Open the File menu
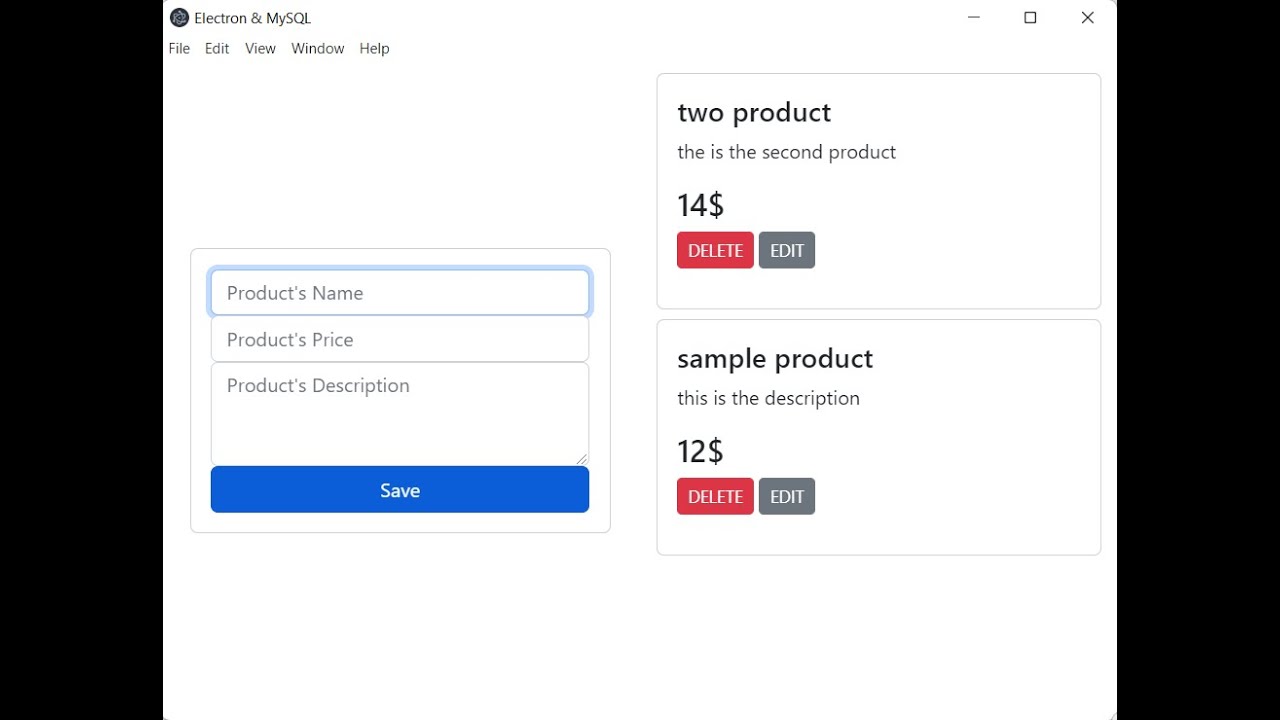Image resolution: width=1280 pixels, height=720 pixels. (179, 48)
